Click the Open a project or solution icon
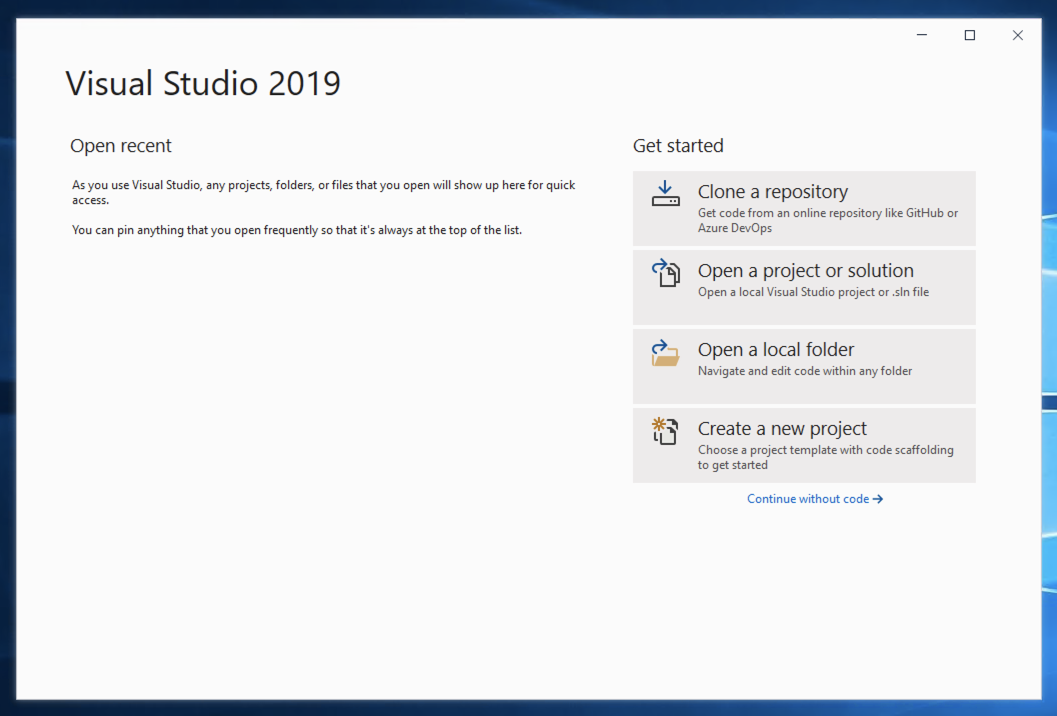This screenshot has height=716, width=1057. (x=665, y=273)
